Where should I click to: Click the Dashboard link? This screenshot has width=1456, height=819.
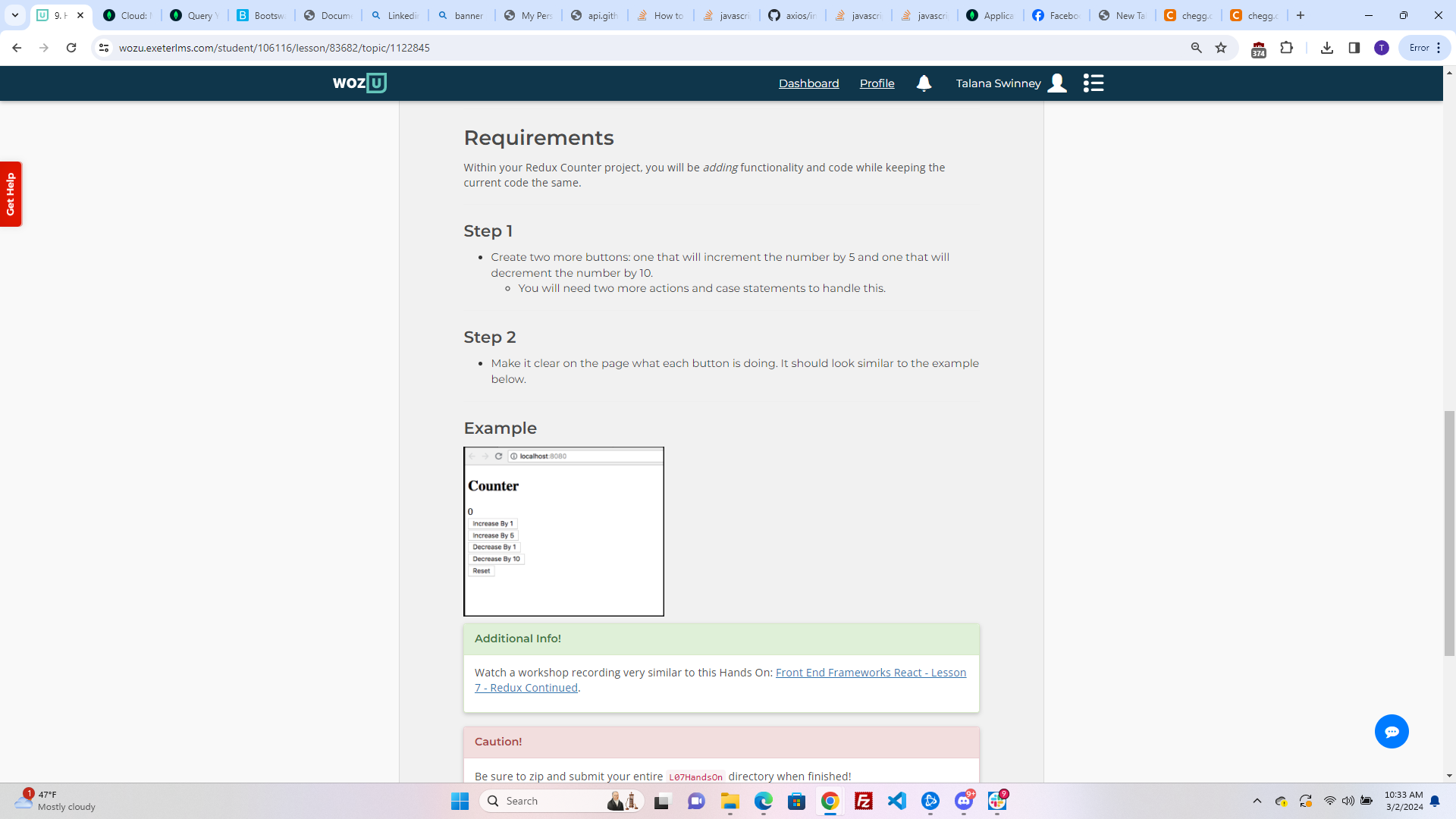tap(808, 83)
